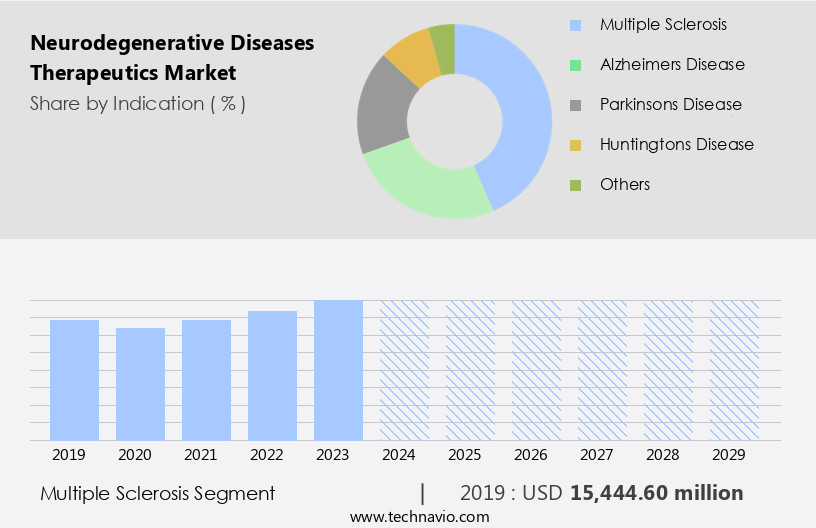Screen dimensions: 816x528
Task: Select the gray Parkinsons Disease legend swatch
Action: (x=574, y=105)
